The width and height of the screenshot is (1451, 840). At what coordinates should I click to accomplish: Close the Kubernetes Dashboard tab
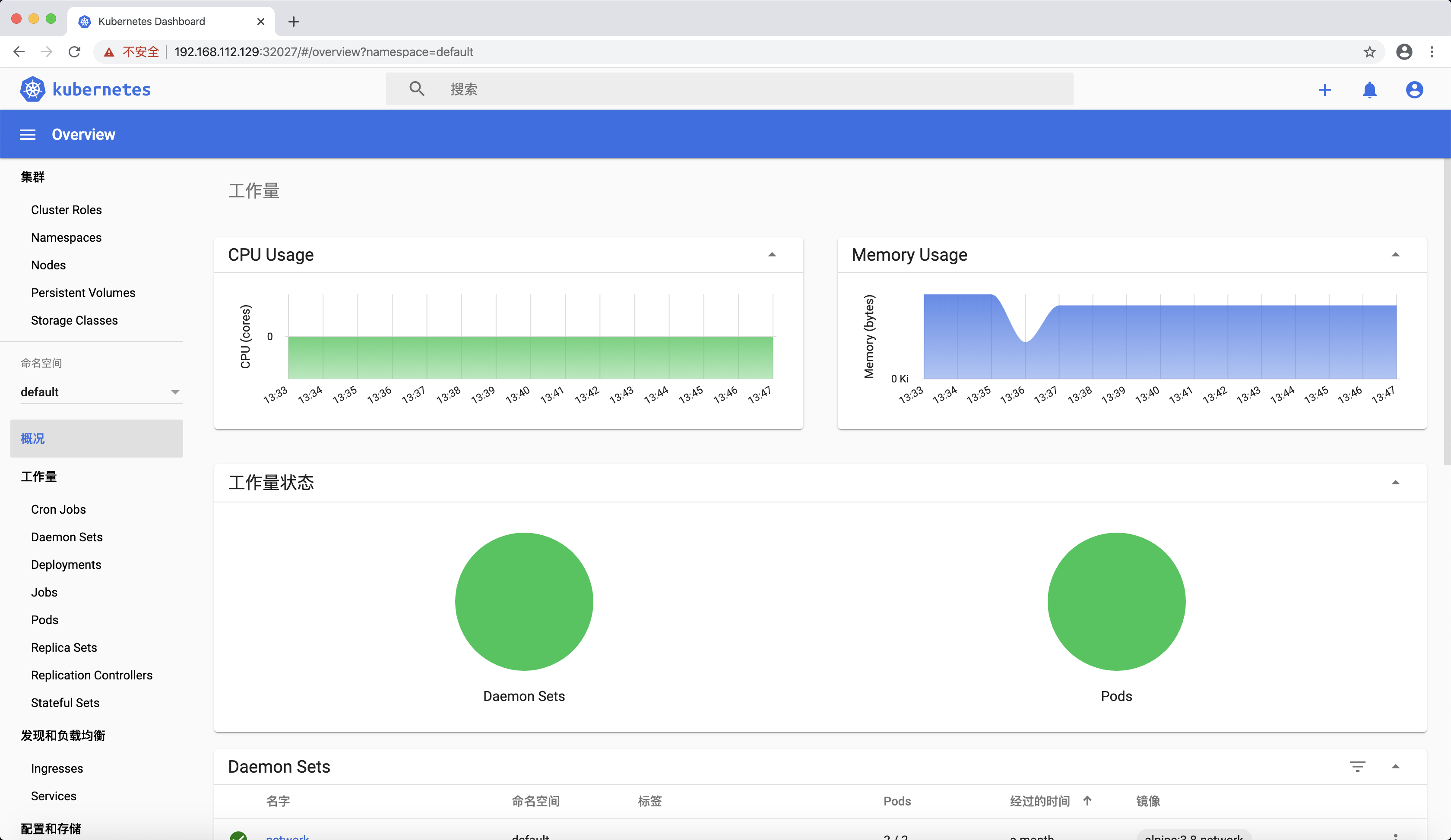coord(261,21)
